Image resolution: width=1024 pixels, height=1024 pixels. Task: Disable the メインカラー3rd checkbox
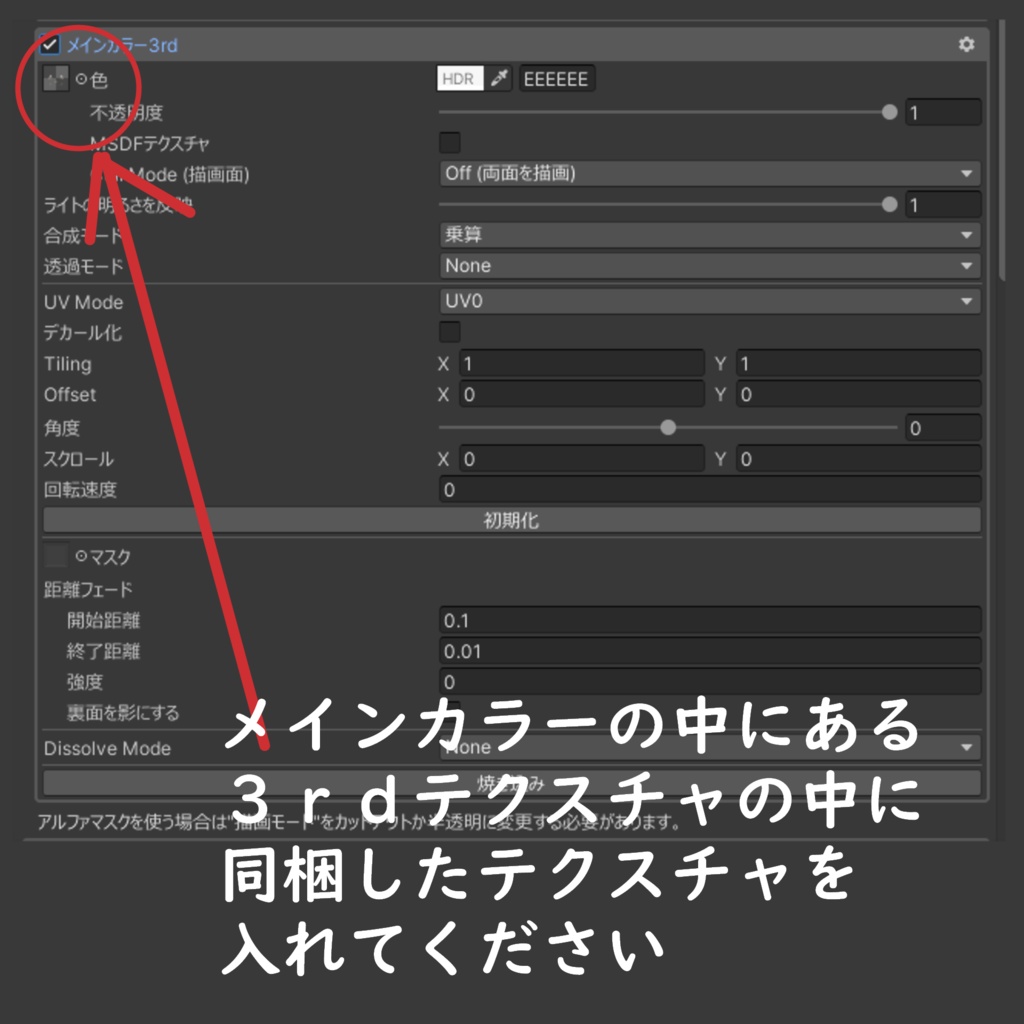48,44
